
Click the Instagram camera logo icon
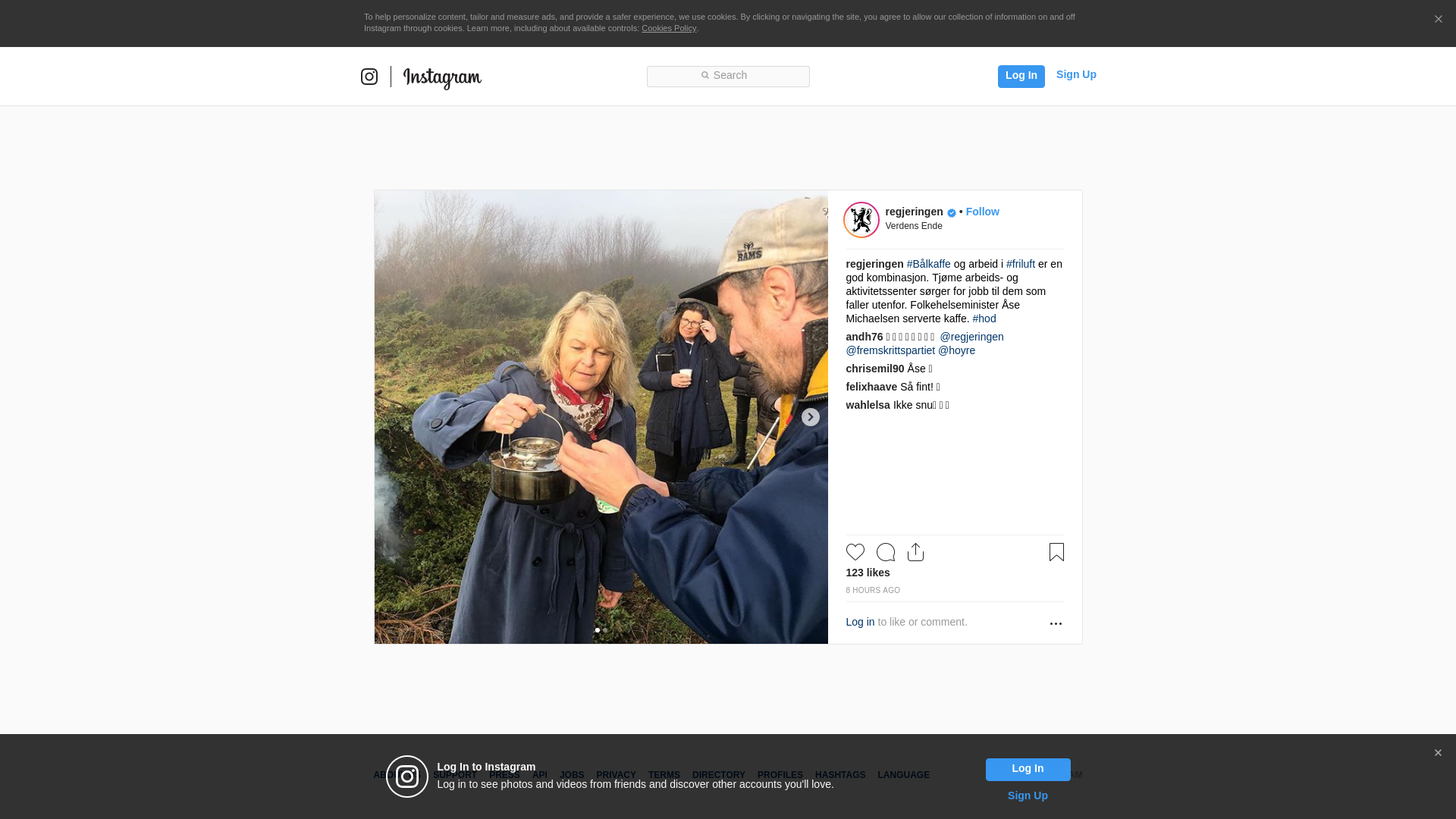pyautogui.click(x=369, y=77)
